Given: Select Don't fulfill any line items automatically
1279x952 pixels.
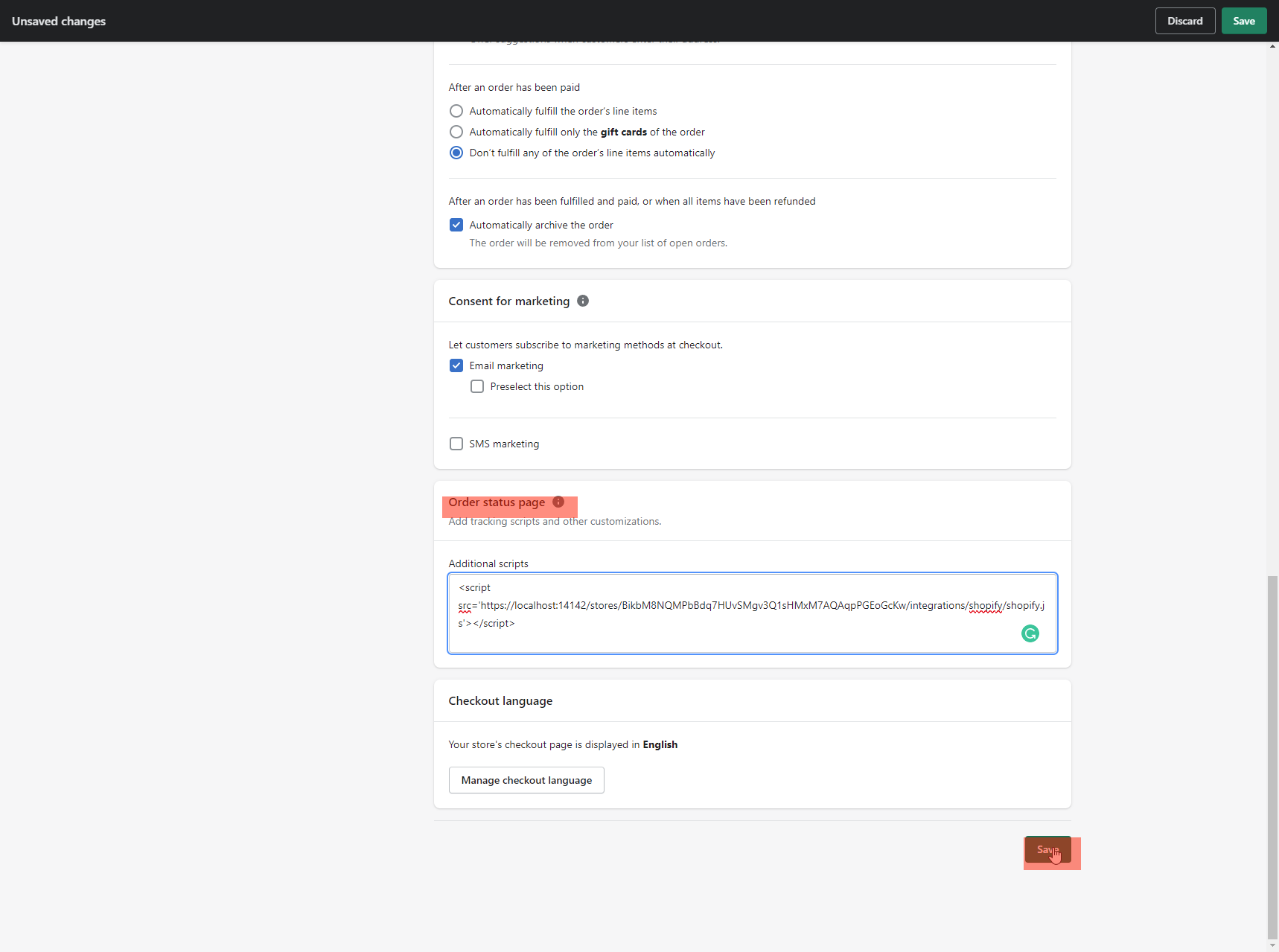Looking at the screenshot, I should (x=456, y=153).
